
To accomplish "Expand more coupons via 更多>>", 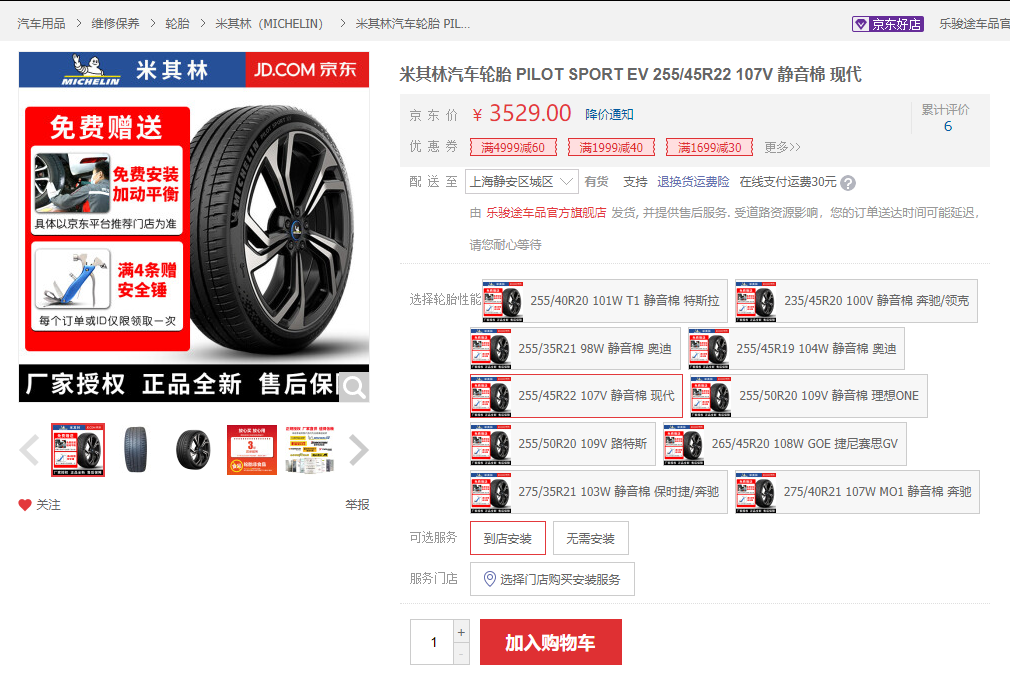I will tap(782, 148).
